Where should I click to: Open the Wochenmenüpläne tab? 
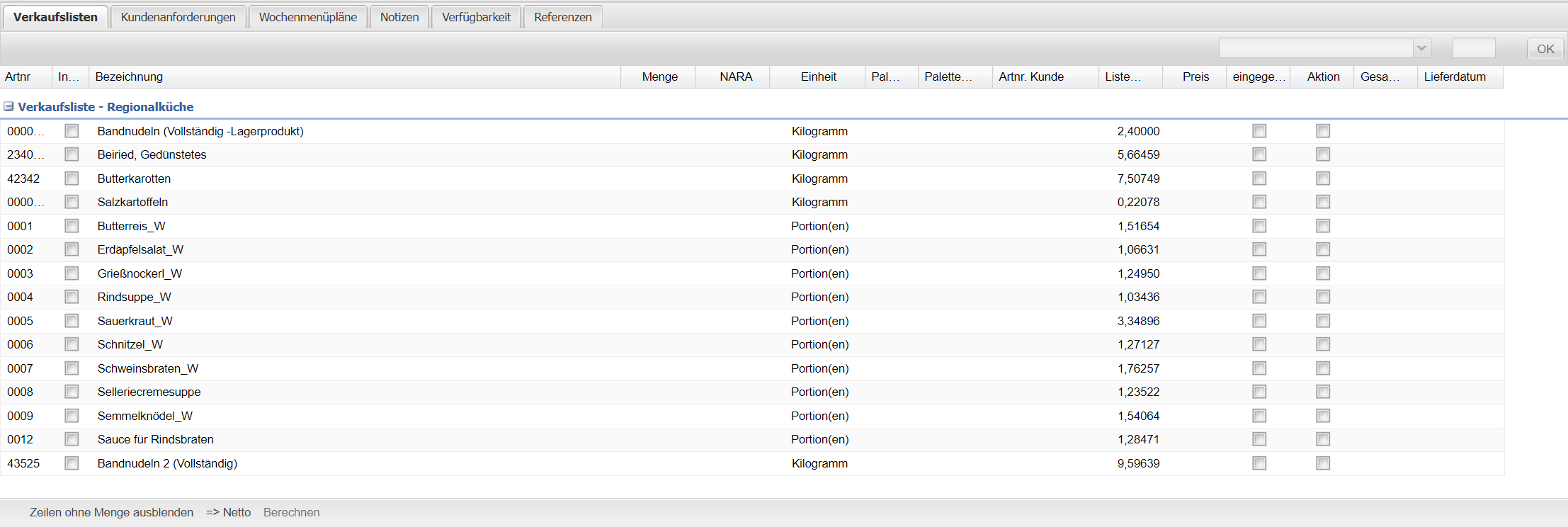pyautogui.click(x=307, y=17)
